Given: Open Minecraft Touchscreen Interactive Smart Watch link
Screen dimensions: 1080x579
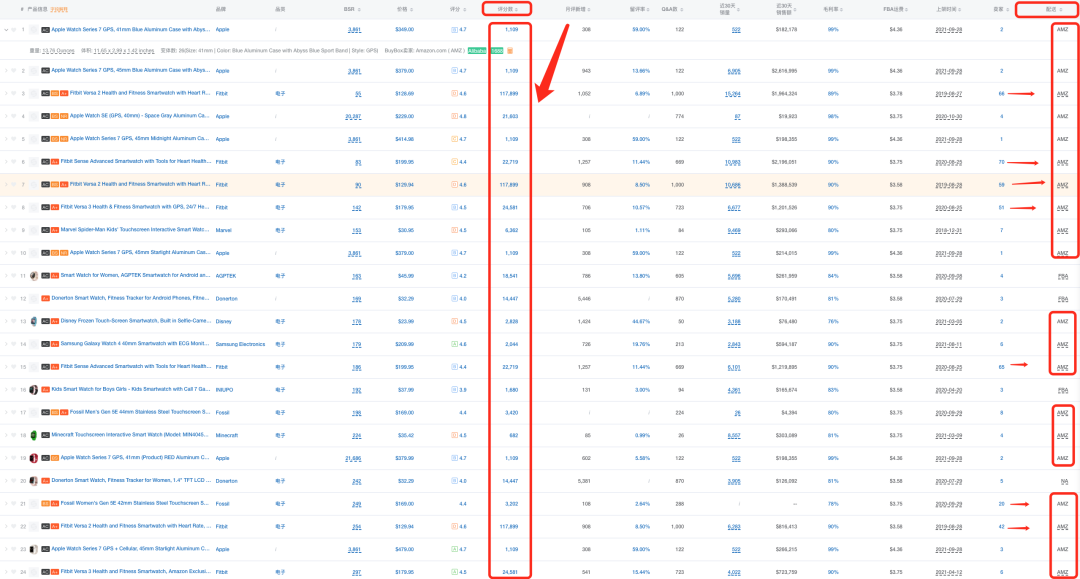Looking at the screenshot, I should [x=131, y=435].
